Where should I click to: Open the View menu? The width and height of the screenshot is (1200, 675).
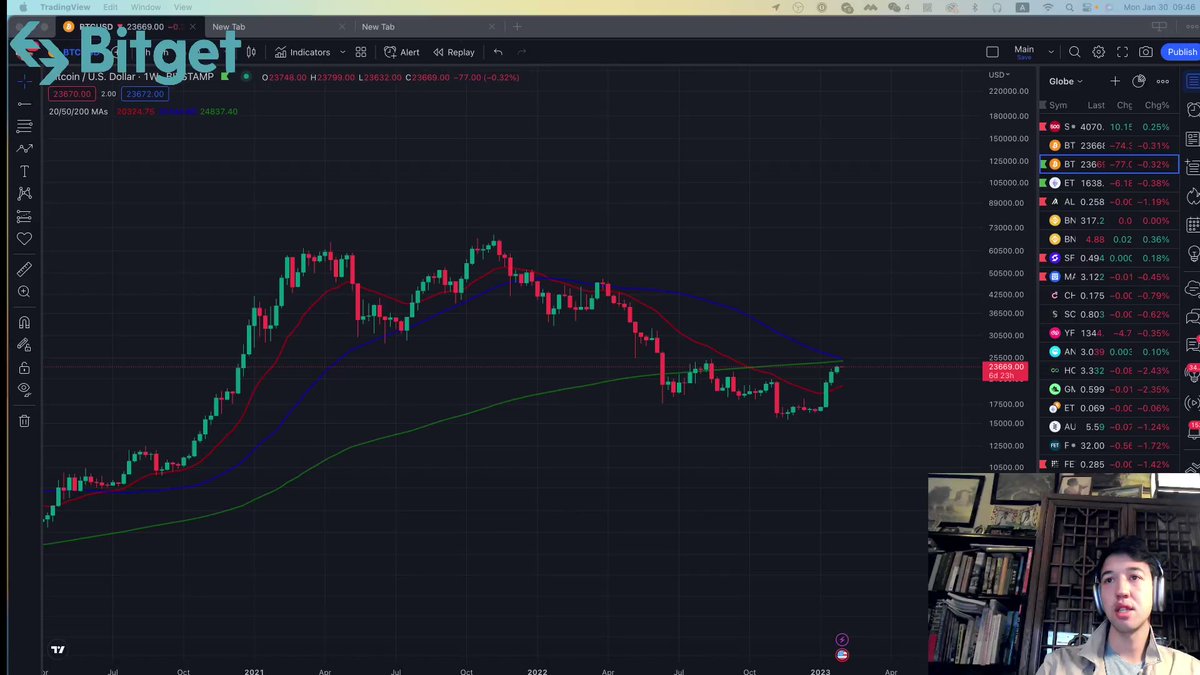[183, 7]
